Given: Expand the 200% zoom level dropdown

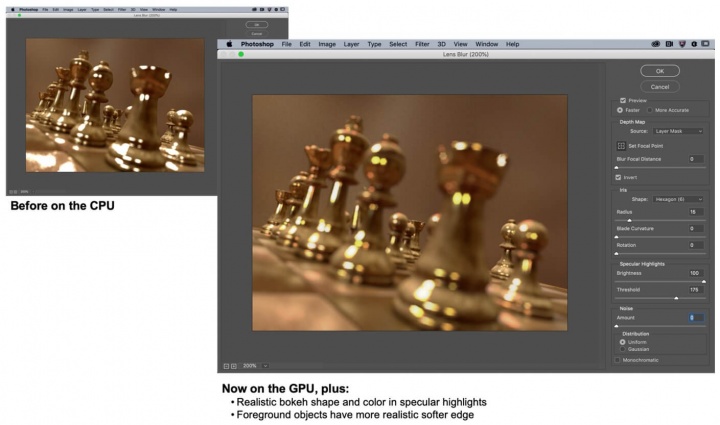Looking at the screenshot, I should (267, 366).
